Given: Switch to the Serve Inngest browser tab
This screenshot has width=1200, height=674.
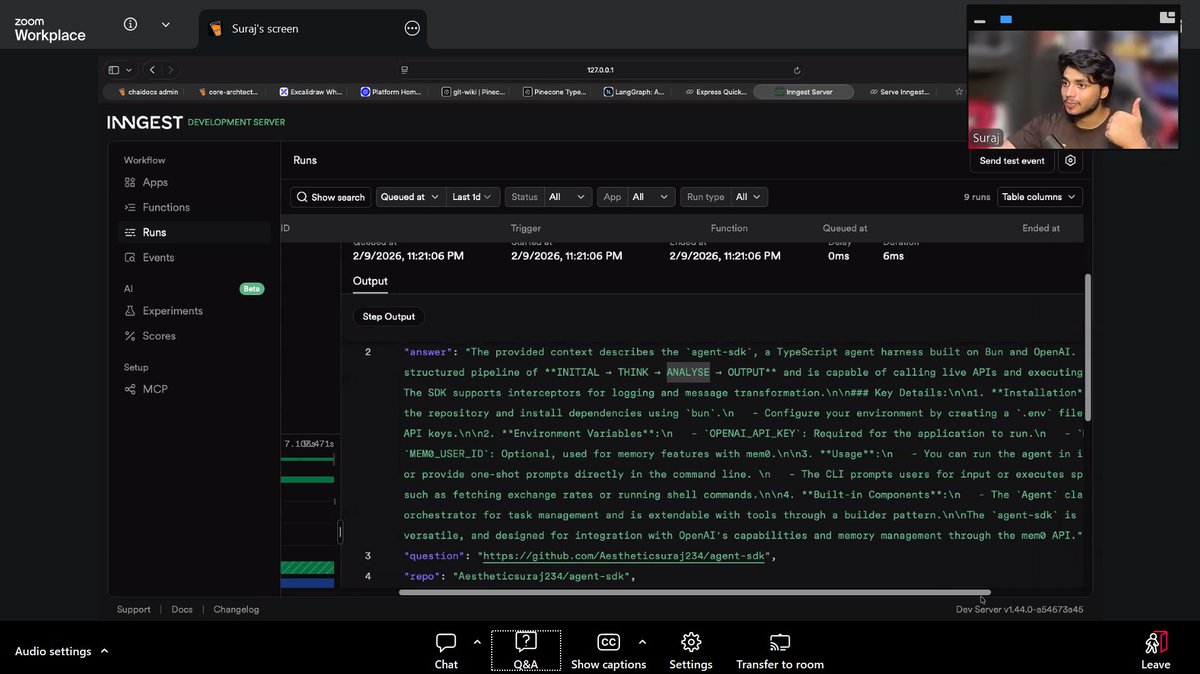Looking at the screenshot, I should pyautogui.click(x=898, y=91).
